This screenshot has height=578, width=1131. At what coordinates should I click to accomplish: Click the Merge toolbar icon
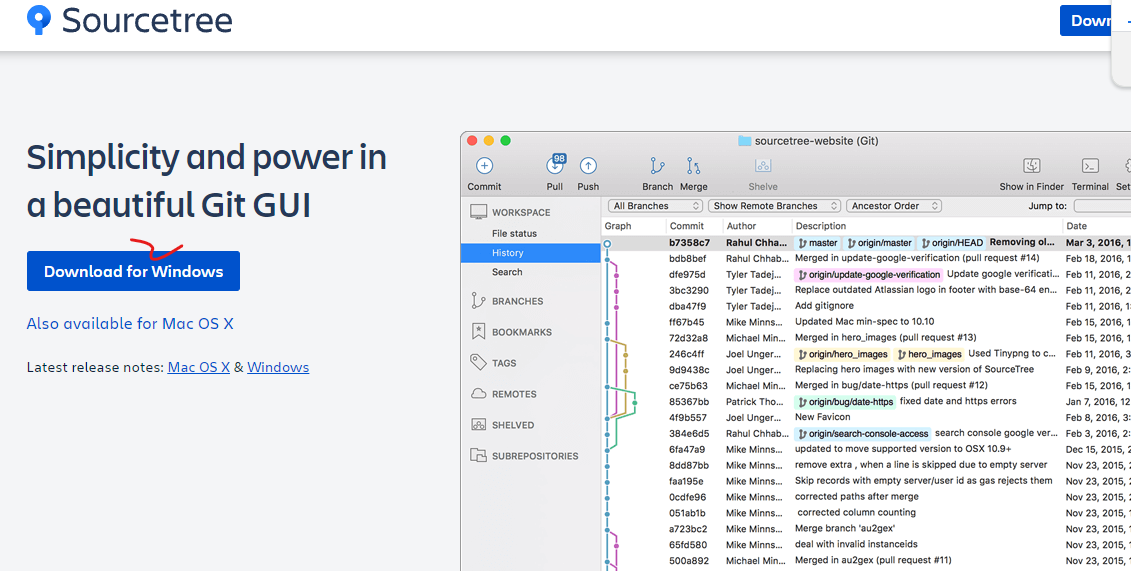pos(693,166)
